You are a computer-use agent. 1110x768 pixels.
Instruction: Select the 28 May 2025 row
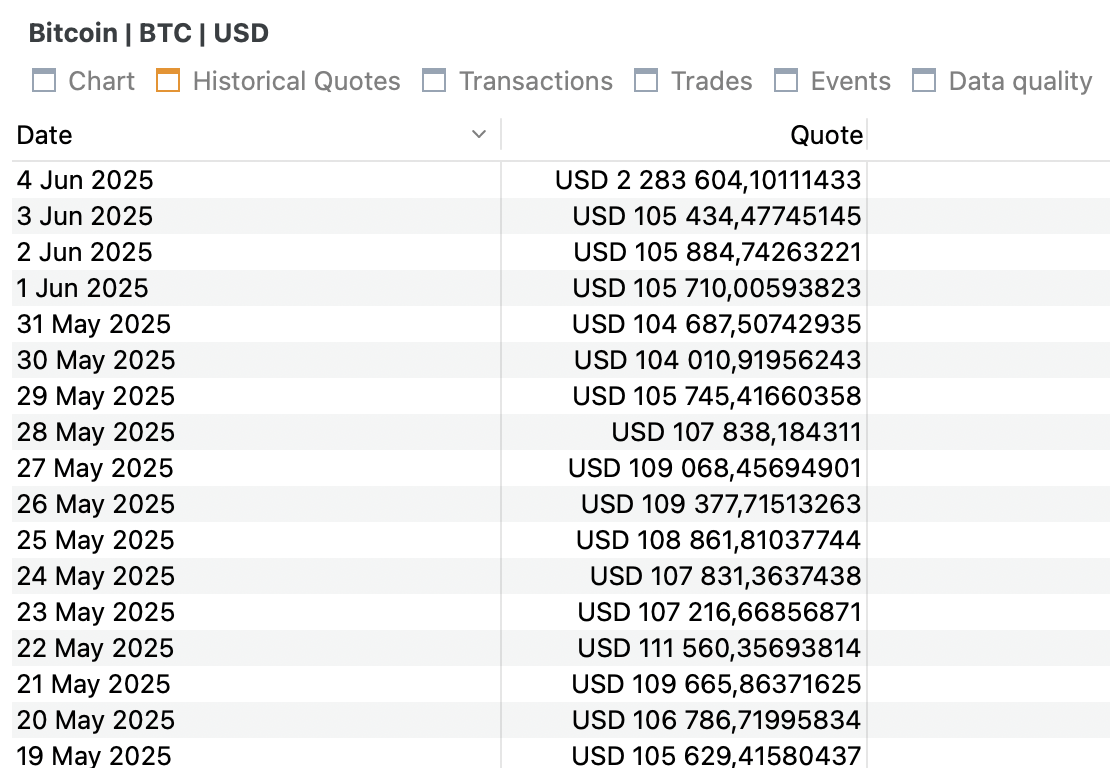click(x=561, y=432)
